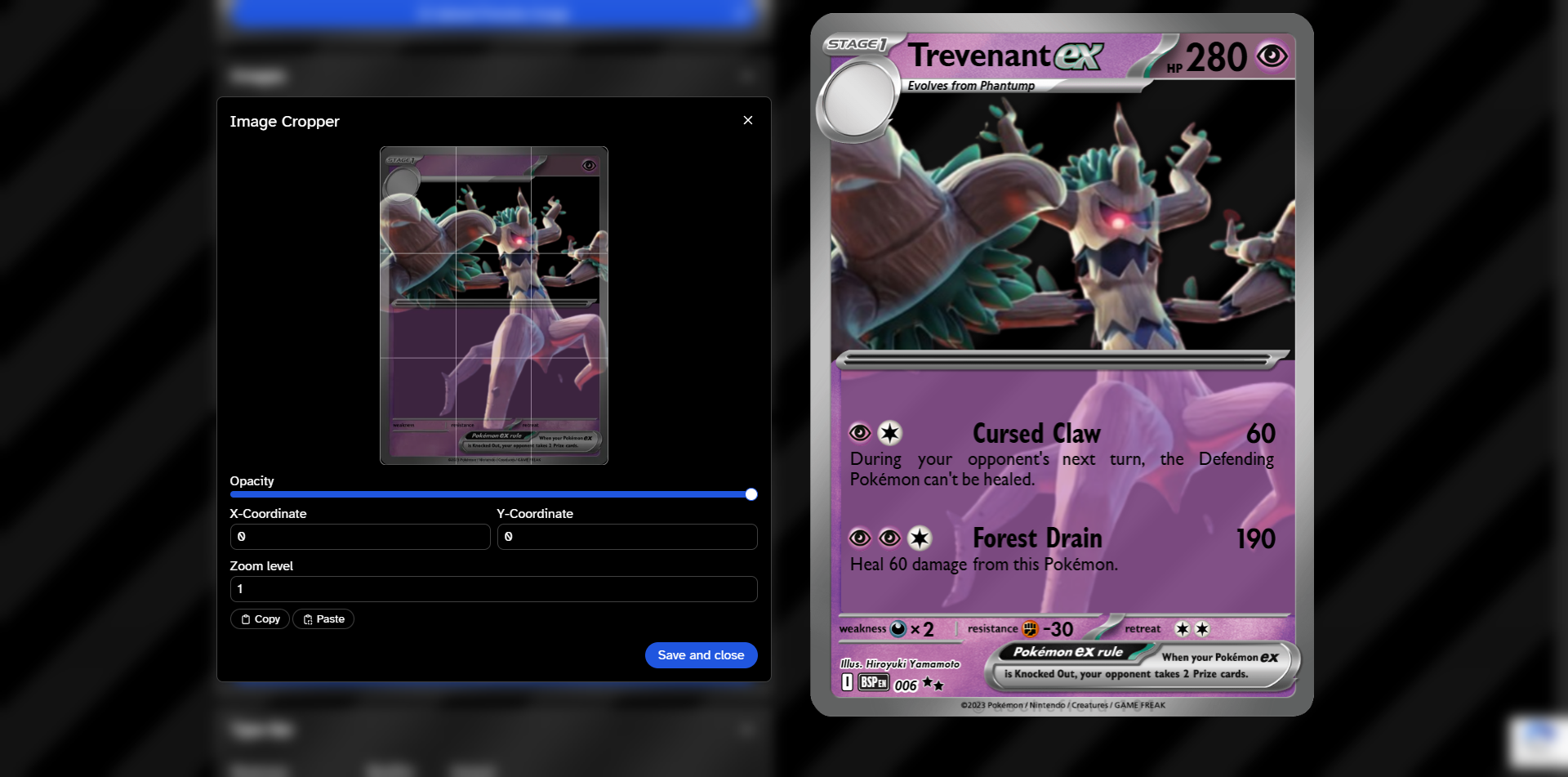Click the Opacity slider handle
1568x777 pixels.
tap(751, 494)
